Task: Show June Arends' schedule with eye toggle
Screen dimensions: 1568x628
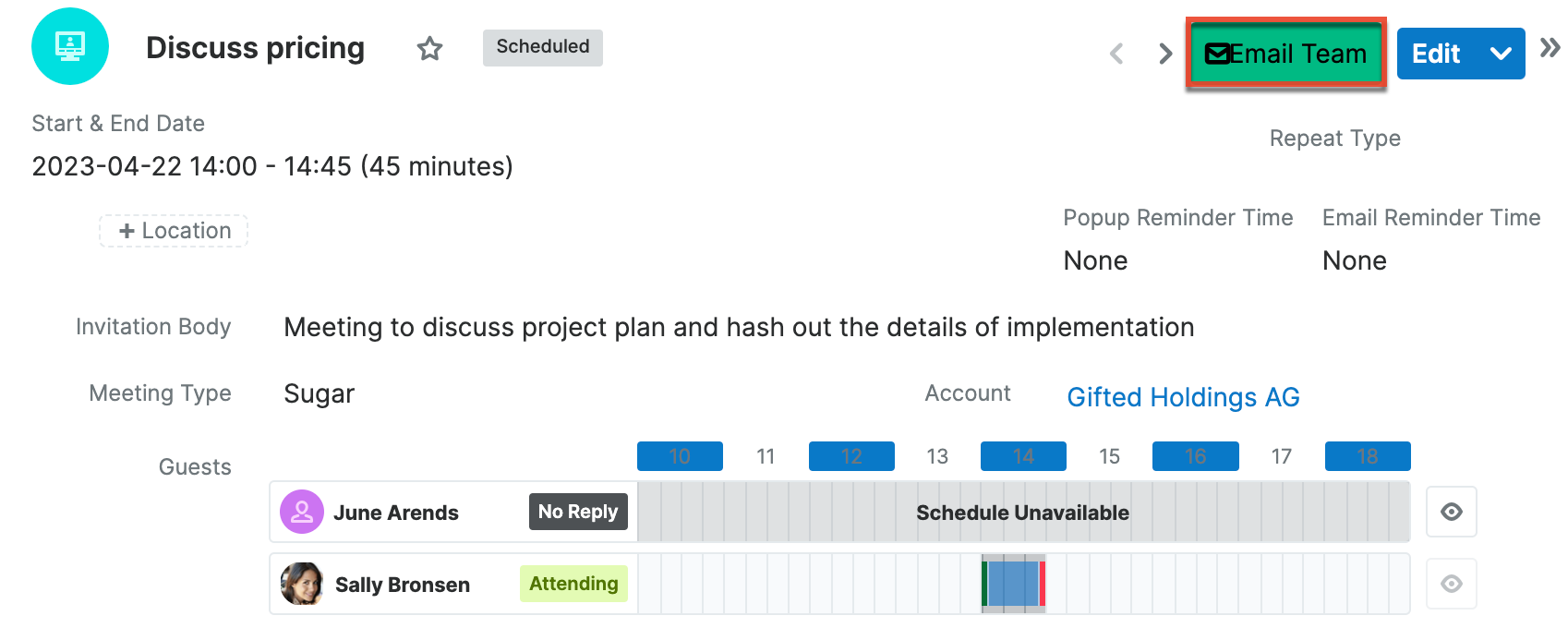Action: [1451, 512]
